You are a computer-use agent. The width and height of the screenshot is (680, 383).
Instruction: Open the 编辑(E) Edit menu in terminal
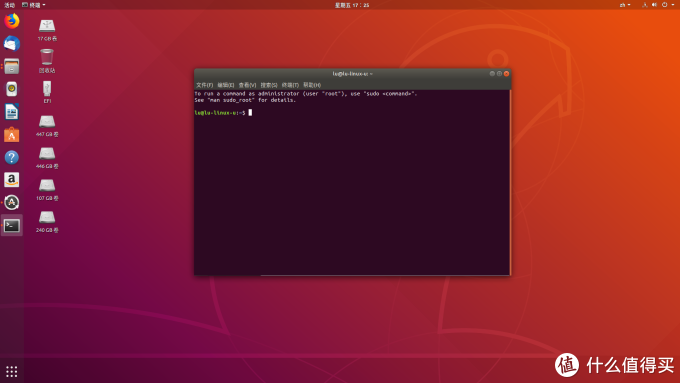tap(226, 85)
